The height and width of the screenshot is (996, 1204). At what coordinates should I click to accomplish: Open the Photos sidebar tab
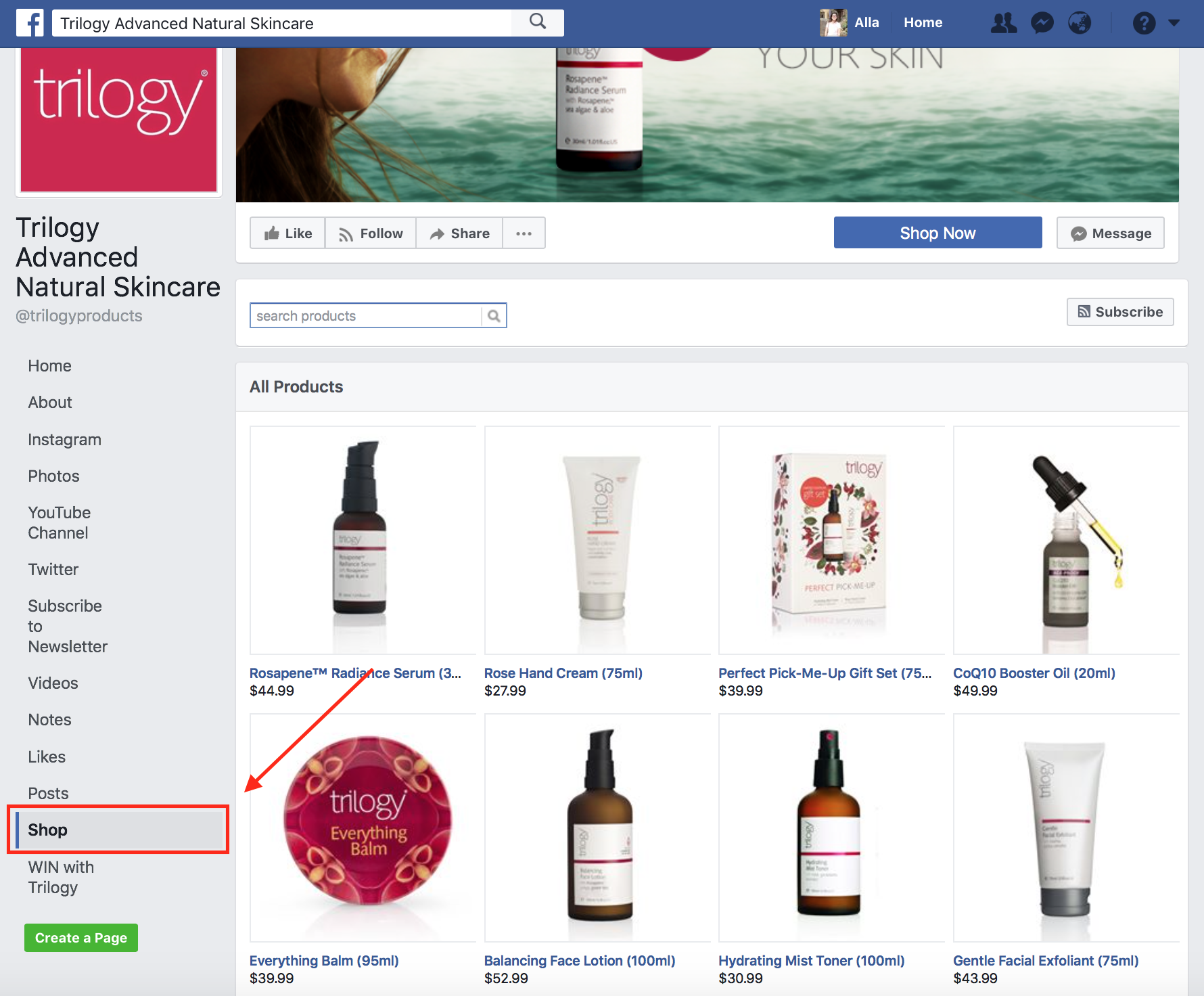point(53,476)
